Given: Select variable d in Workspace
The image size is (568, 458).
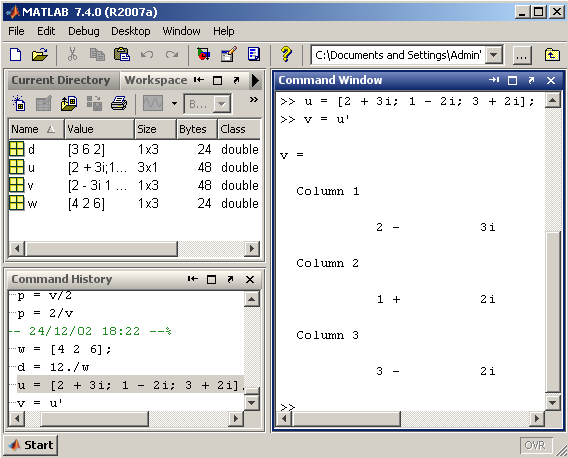Looking at the screenshot, I should (134, 149).
